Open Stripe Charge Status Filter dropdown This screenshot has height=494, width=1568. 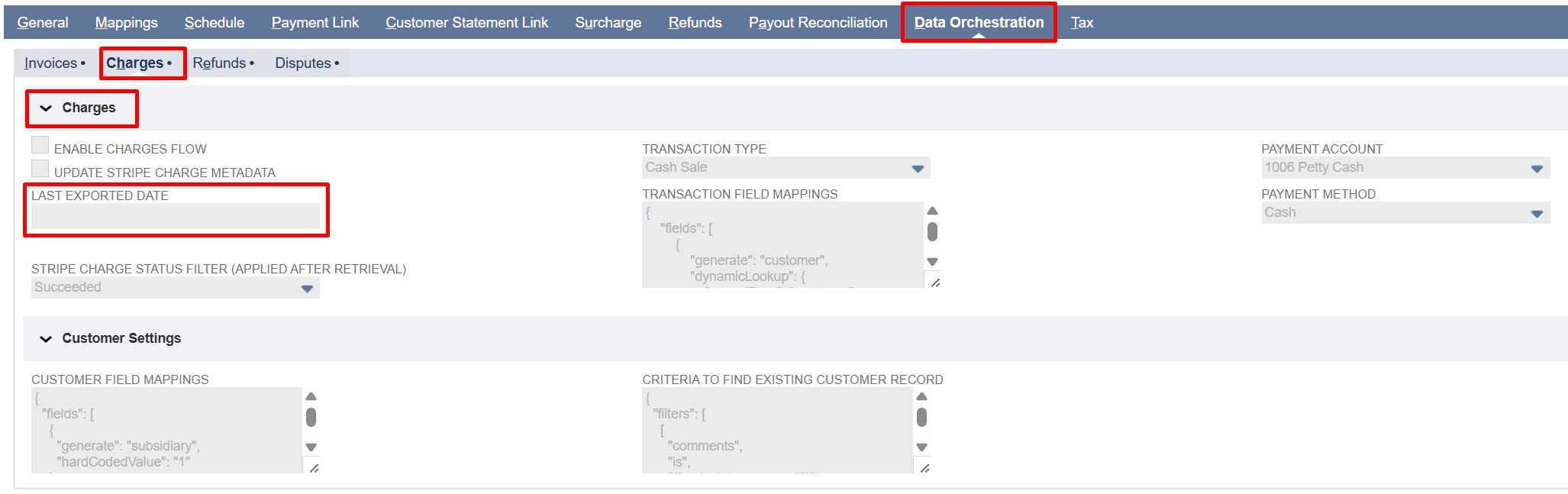coord(306,288)
